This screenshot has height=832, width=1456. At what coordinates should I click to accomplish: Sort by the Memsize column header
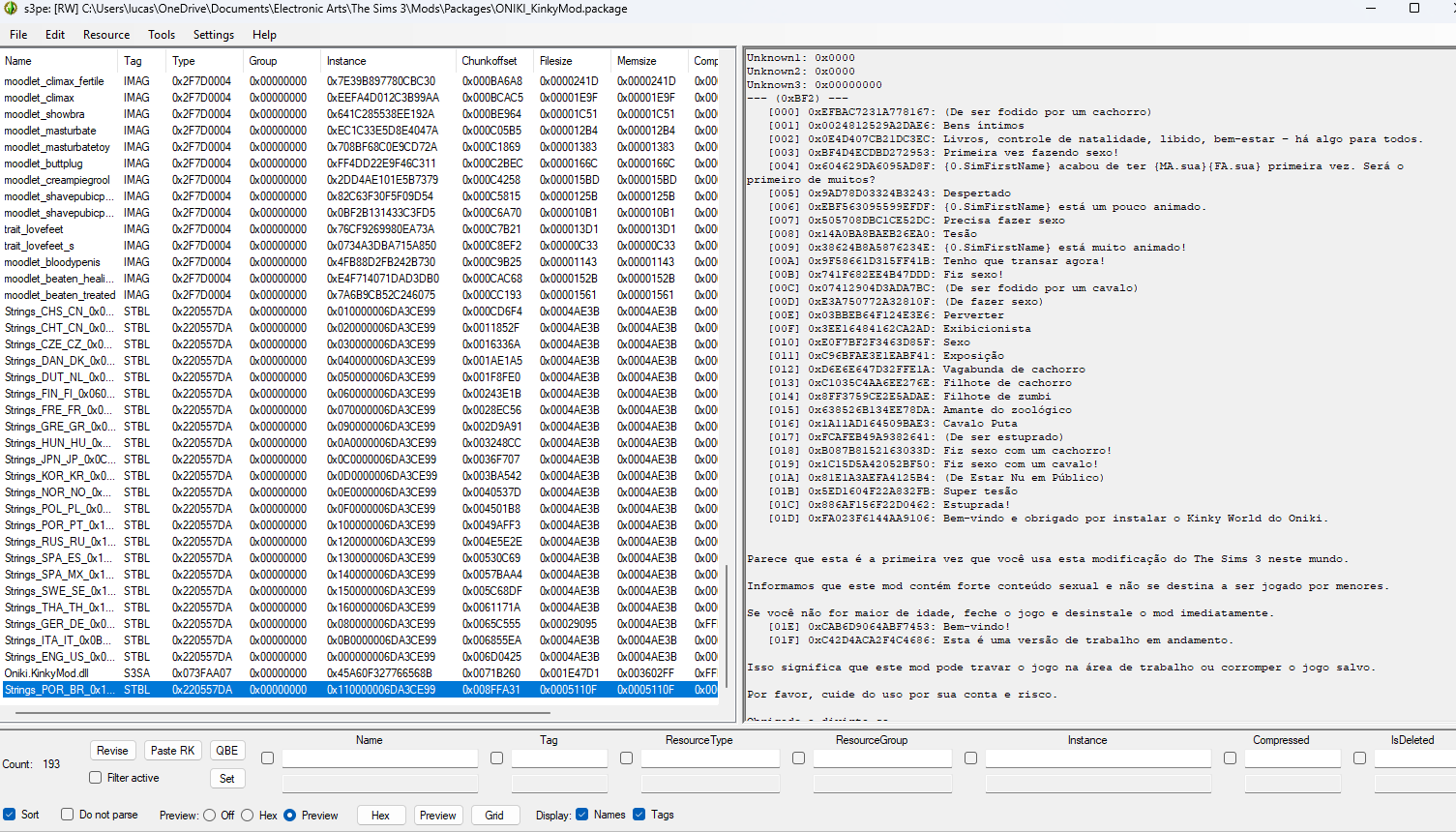pos(651,61)
